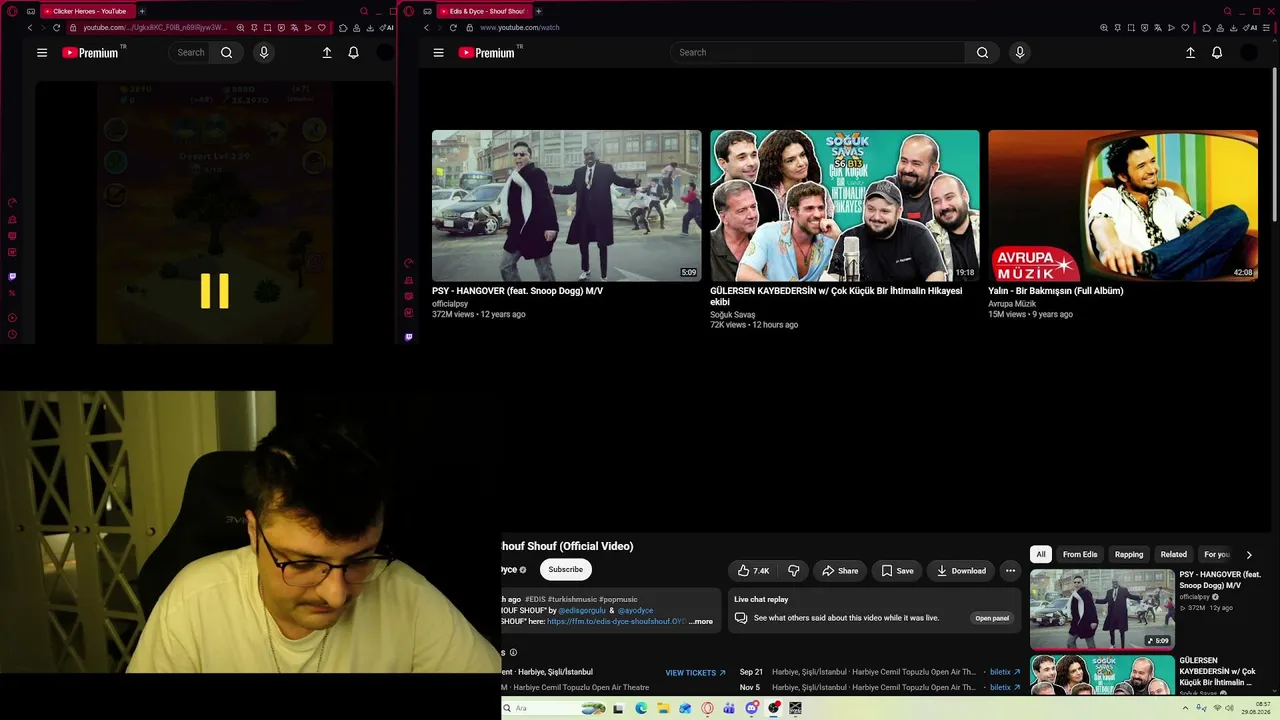The width and height of the screenshot is (1280, 720).
Task: Click the search magnifier button in right window
Action: coord(982,53)
